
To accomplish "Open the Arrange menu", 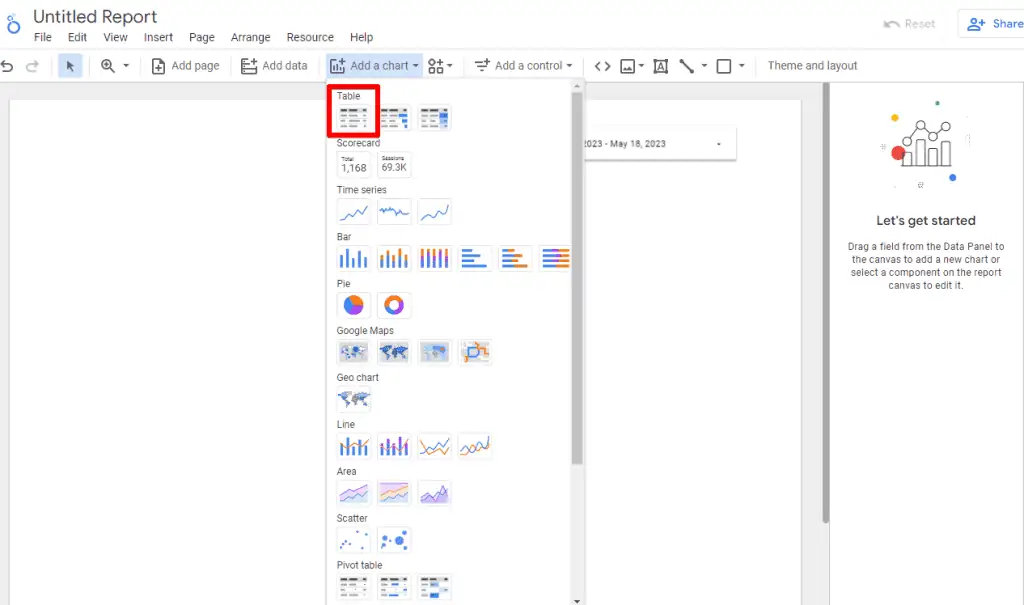I will pos(250,37).
